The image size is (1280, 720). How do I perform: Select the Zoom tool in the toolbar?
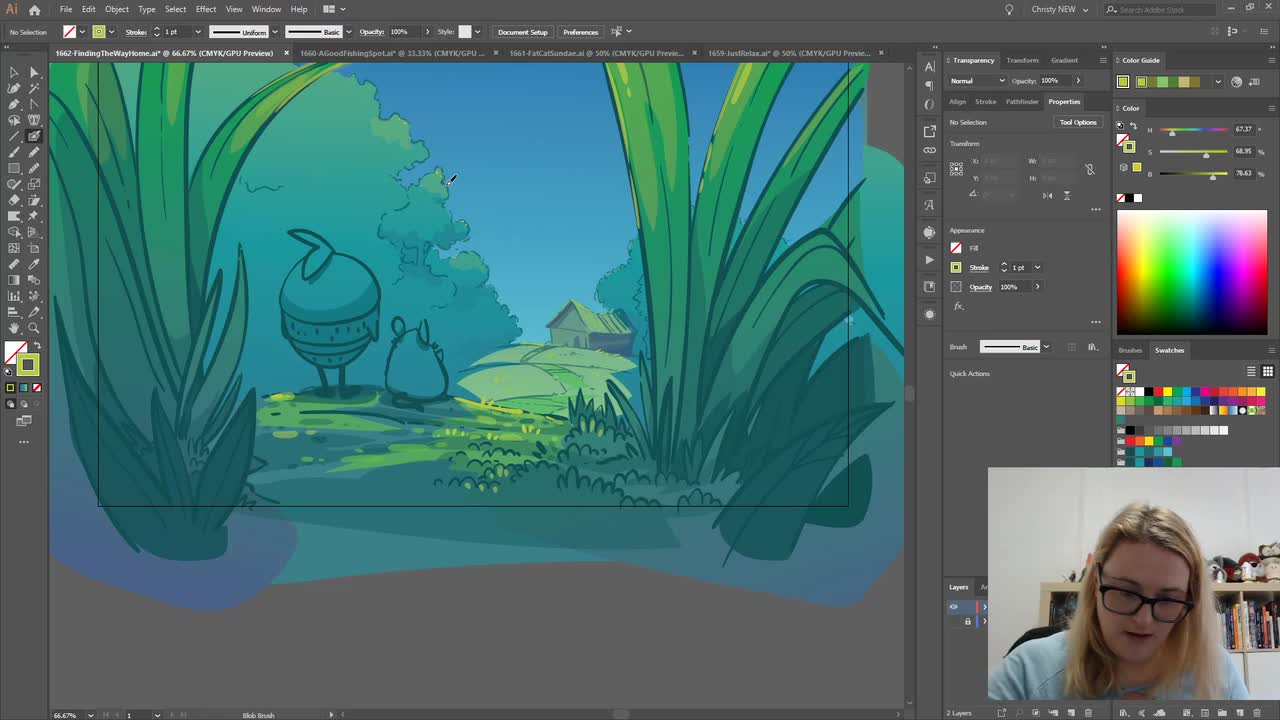33,327
